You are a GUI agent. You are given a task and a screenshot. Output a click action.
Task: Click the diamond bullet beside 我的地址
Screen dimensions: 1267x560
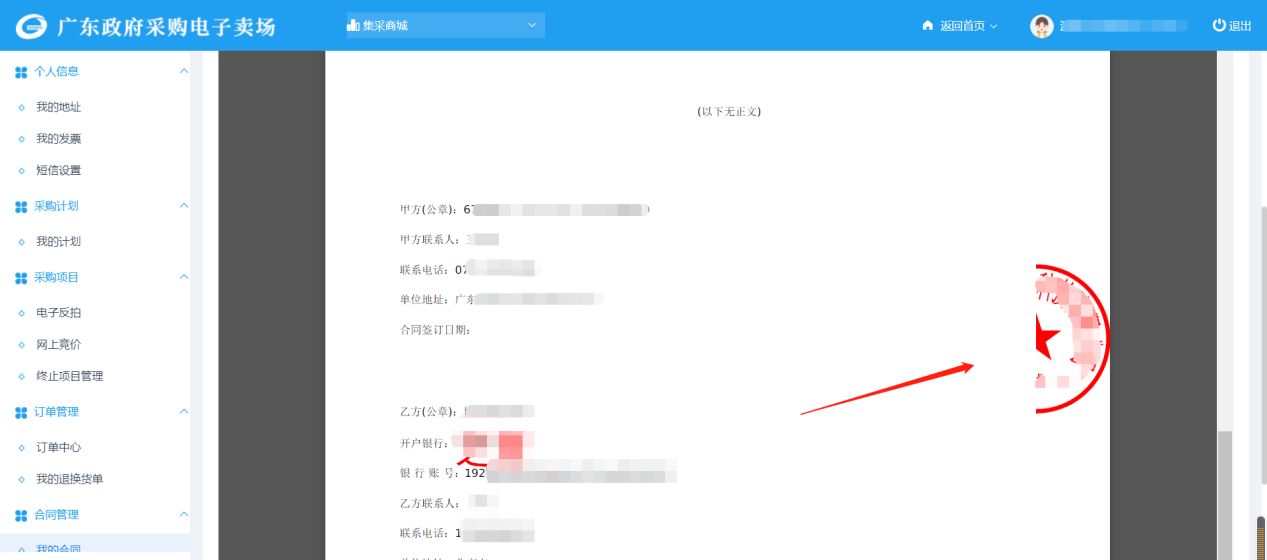point(22,107)
